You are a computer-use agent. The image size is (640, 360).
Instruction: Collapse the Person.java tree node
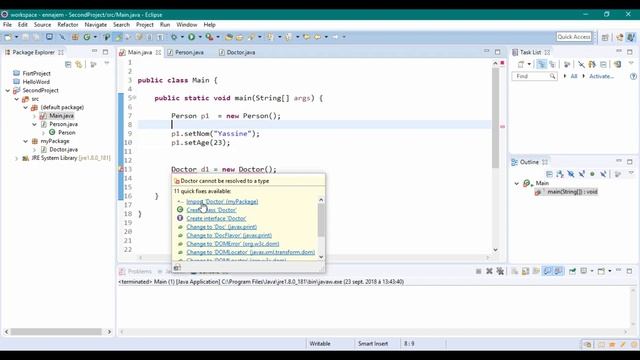tap(35, 124)
